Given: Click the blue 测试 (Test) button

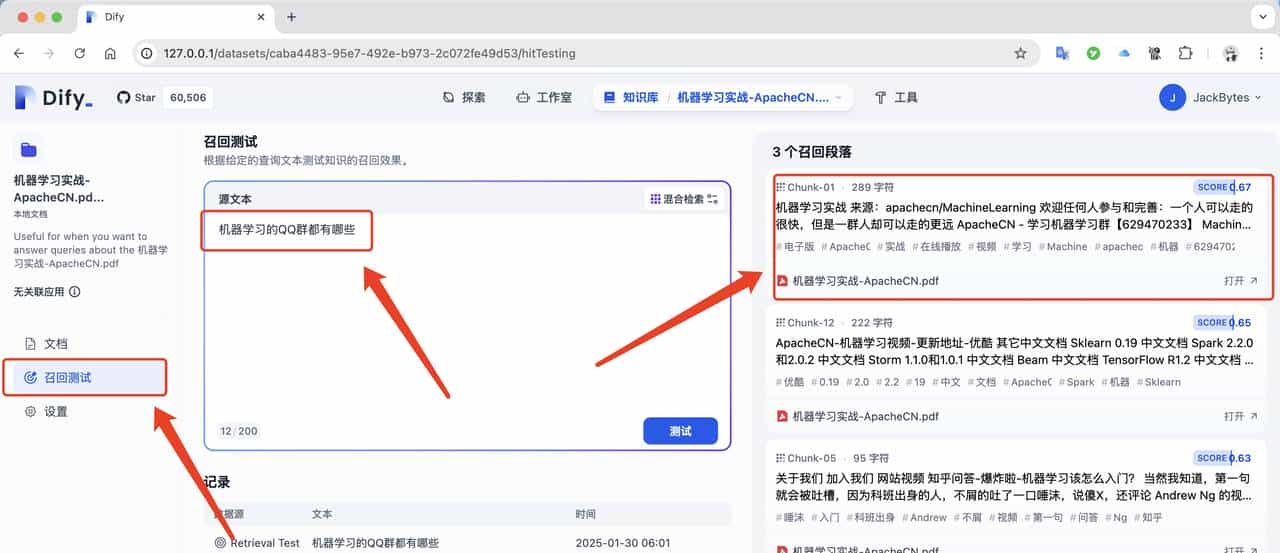Looking at the screenshot, I should coord(680,431).
